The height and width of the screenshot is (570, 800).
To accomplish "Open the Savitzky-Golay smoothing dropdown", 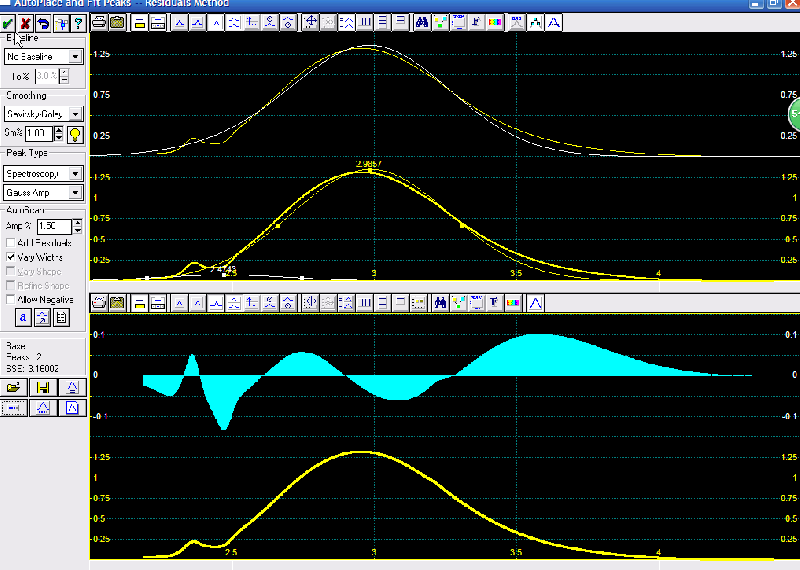I will [76, 114].
